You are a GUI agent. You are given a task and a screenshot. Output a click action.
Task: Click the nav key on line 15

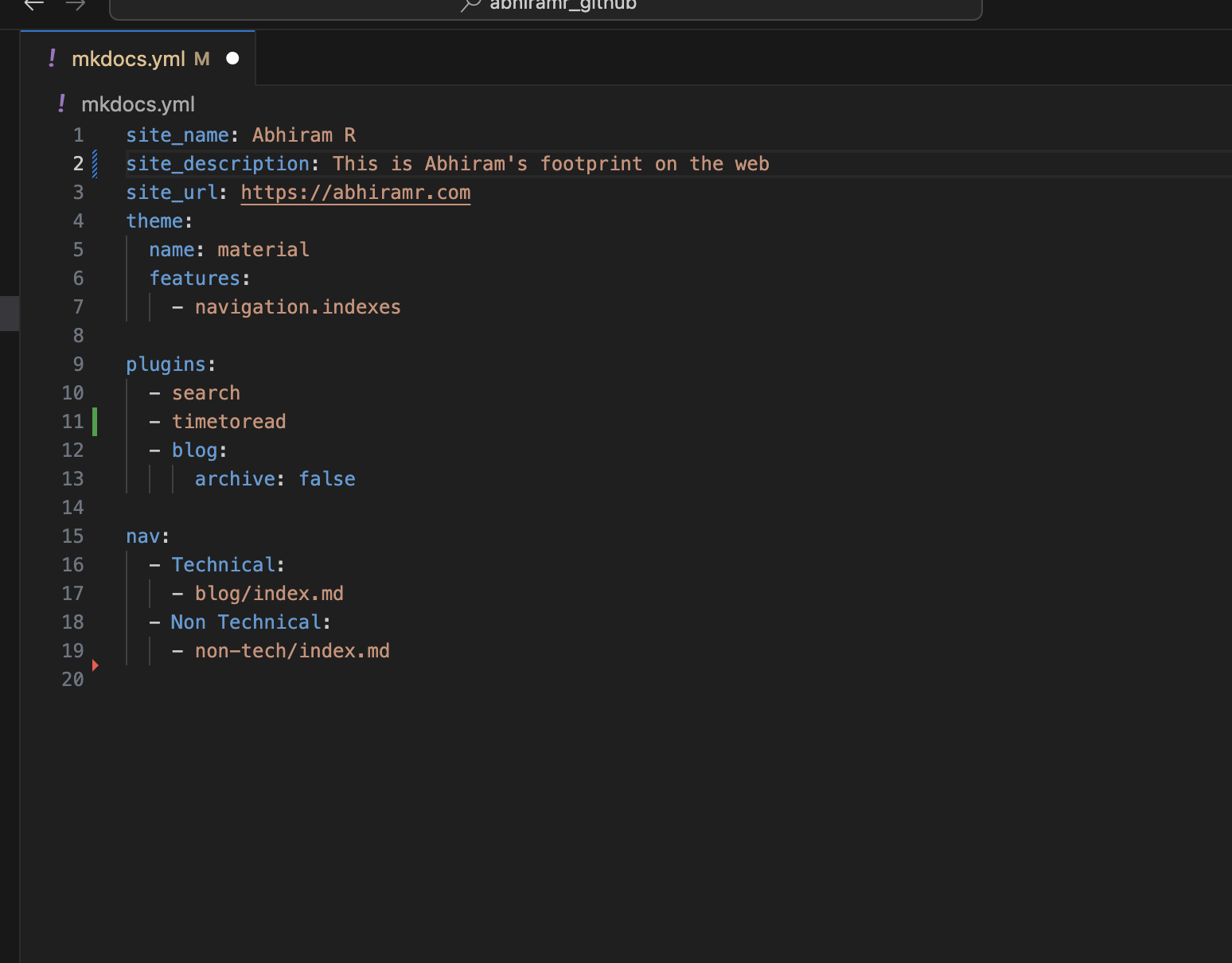142,536
